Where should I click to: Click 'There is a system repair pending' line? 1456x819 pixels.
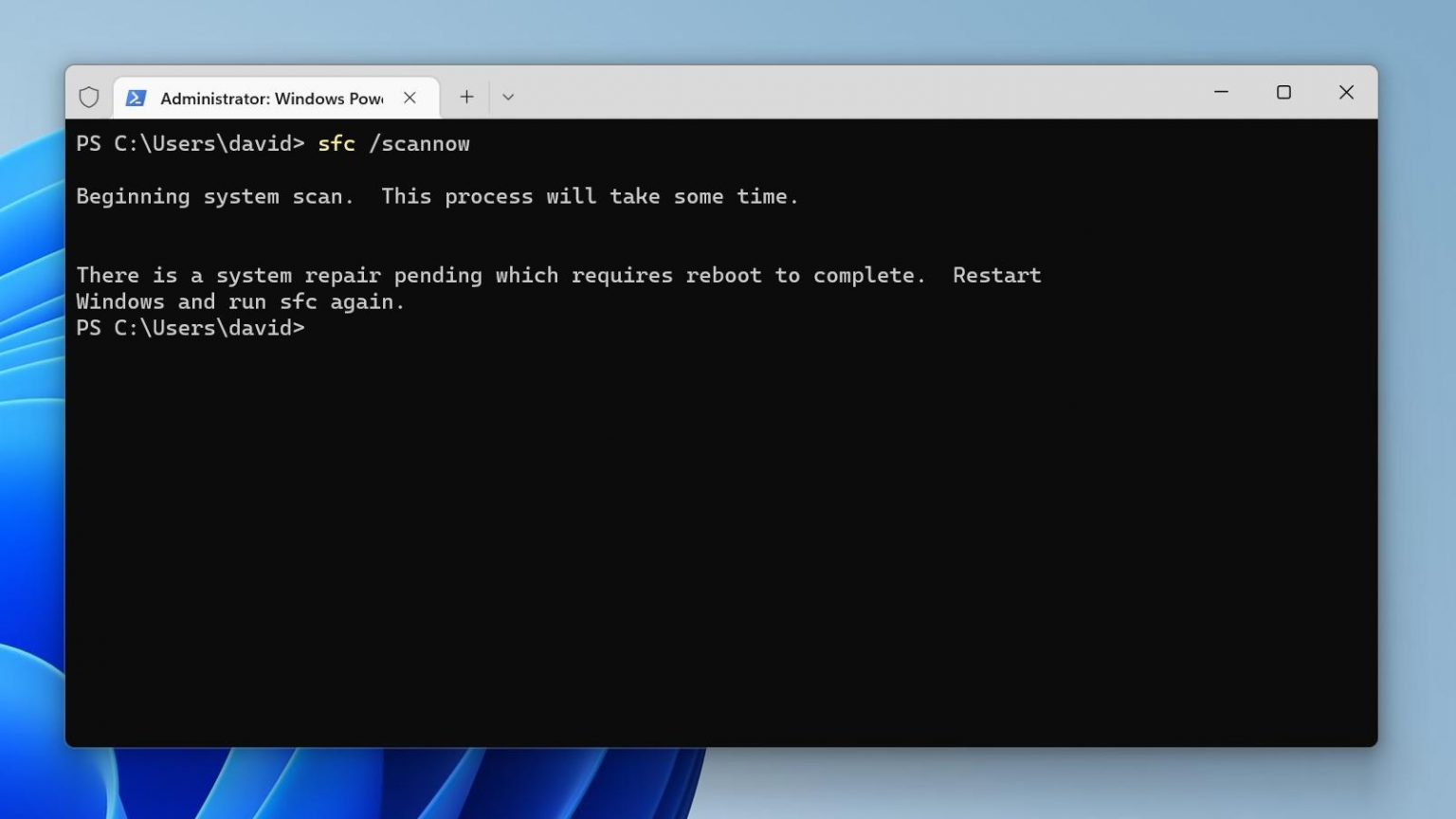click(558, 276)
